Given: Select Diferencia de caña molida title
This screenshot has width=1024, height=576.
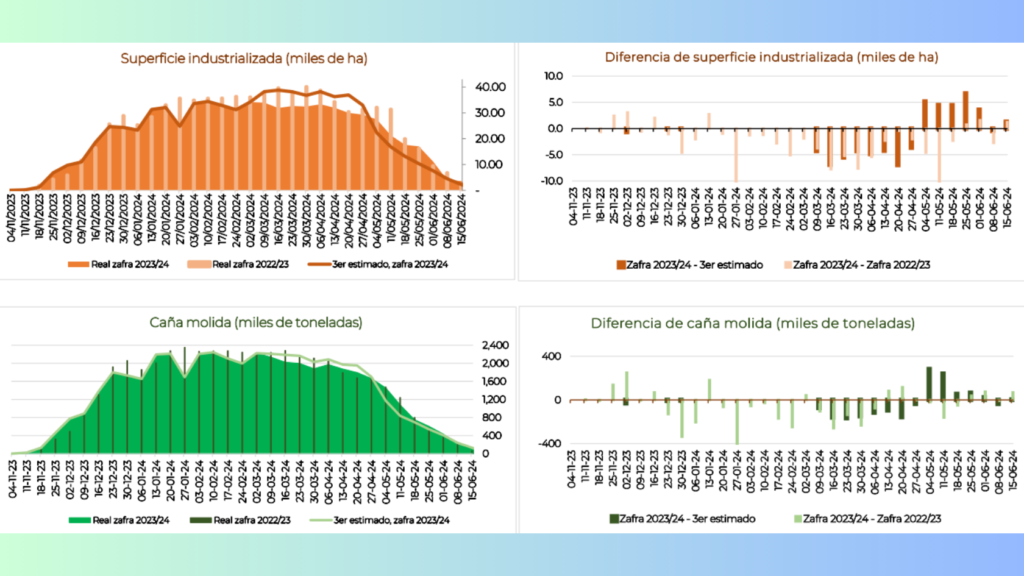Looking at the screenshot, I should click(x=752, y=323).
